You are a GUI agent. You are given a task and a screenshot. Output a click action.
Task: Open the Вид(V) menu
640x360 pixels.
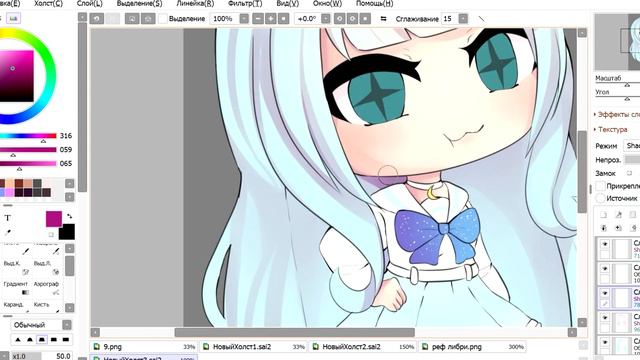287,4
